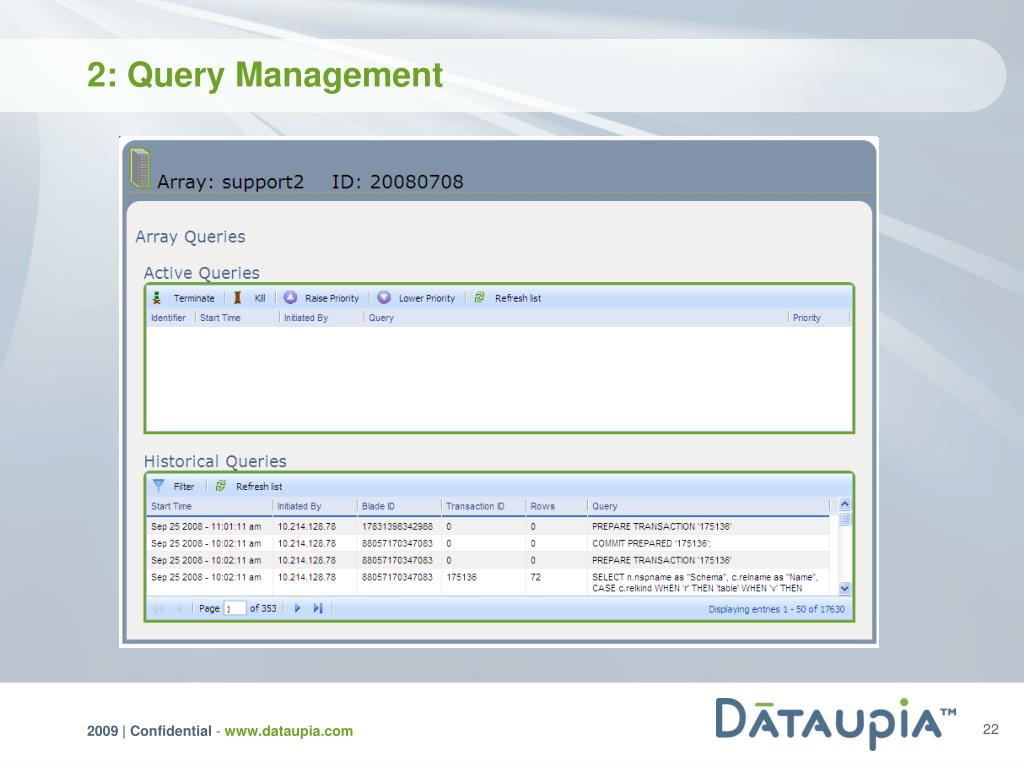Screen dimensions: 1024x768
Task: Click the server array icon near support2
Action: pos(140,168)
